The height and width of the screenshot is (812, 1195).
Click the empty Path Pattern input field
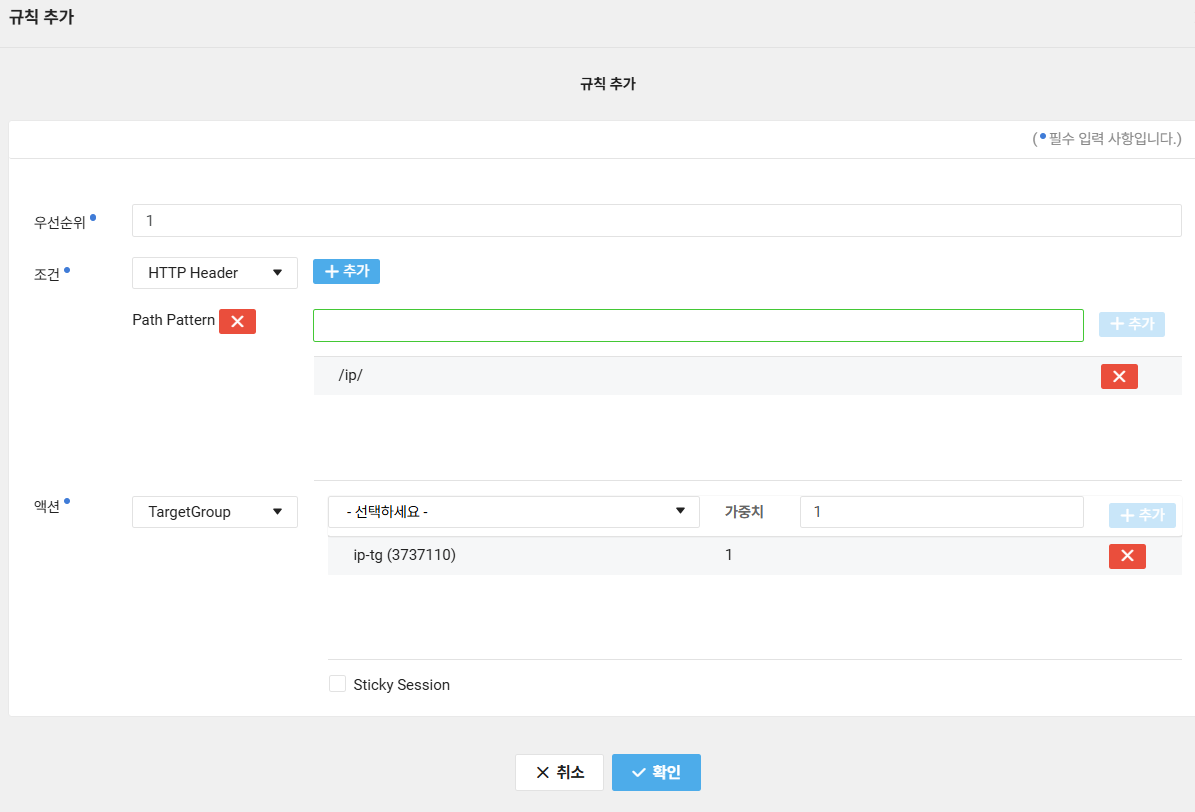[x=698, y=326]
